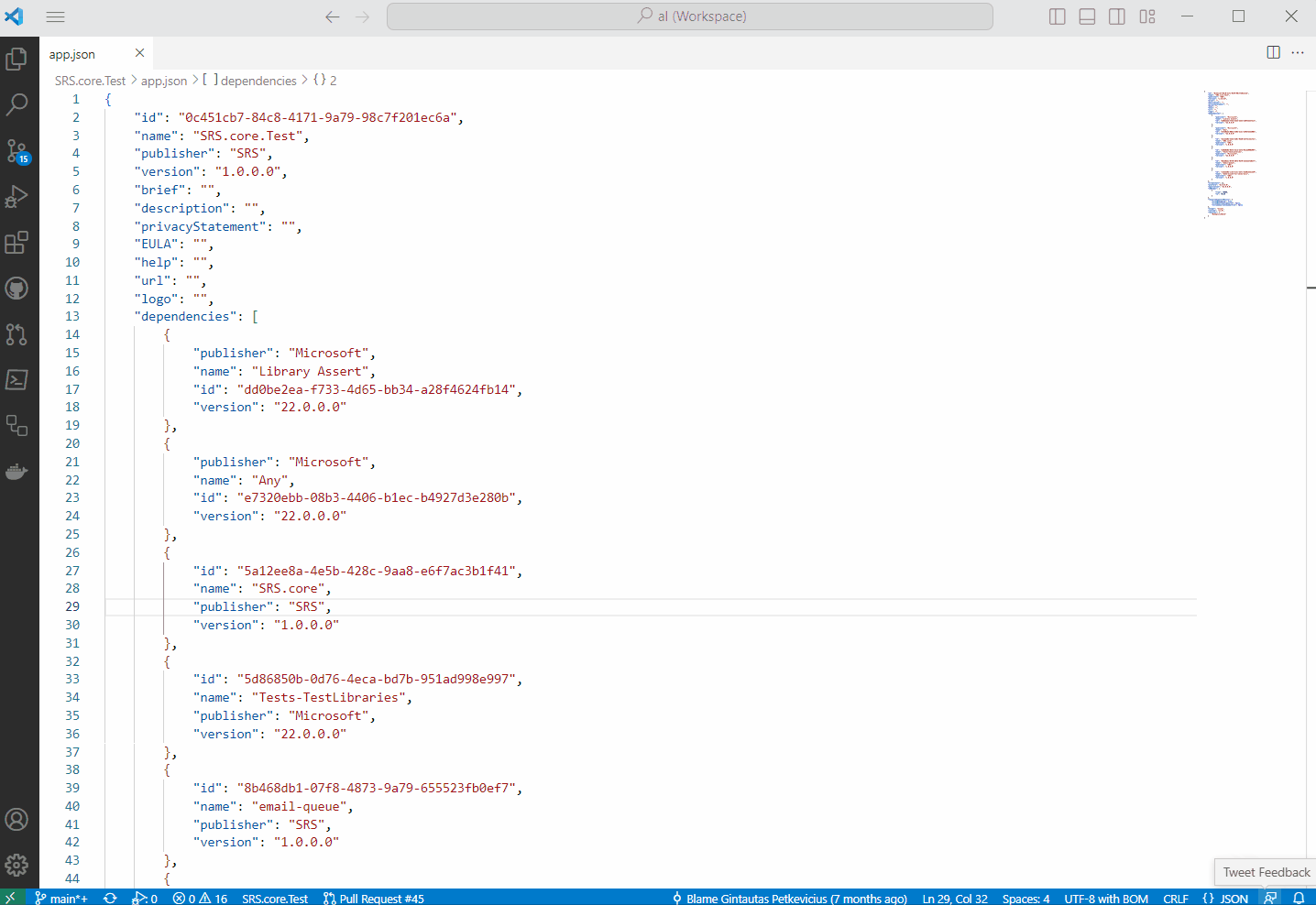The height and width of the screenshot is (905, 1316).
Task: Open the Accounts menu icon
Action: pyautogui.click(x=16, y=819)
